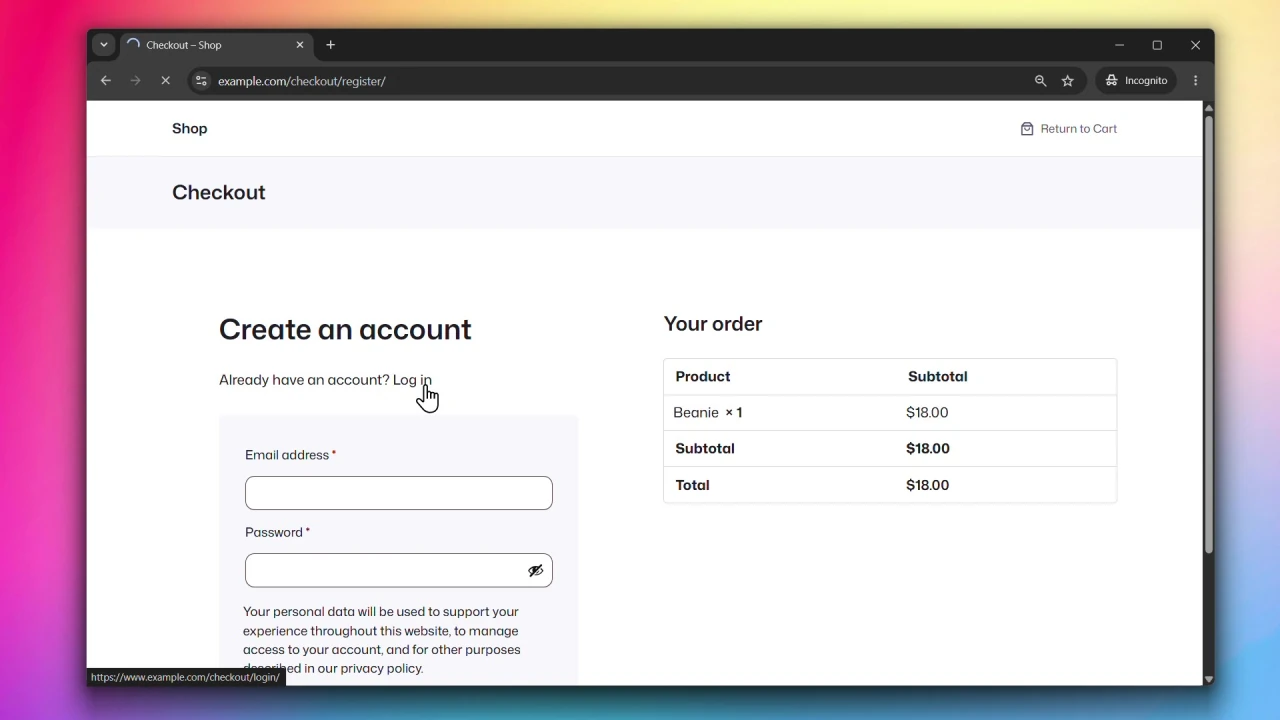1280x720 pixels.
Task: Click the Your order heading
Action: 713,324
